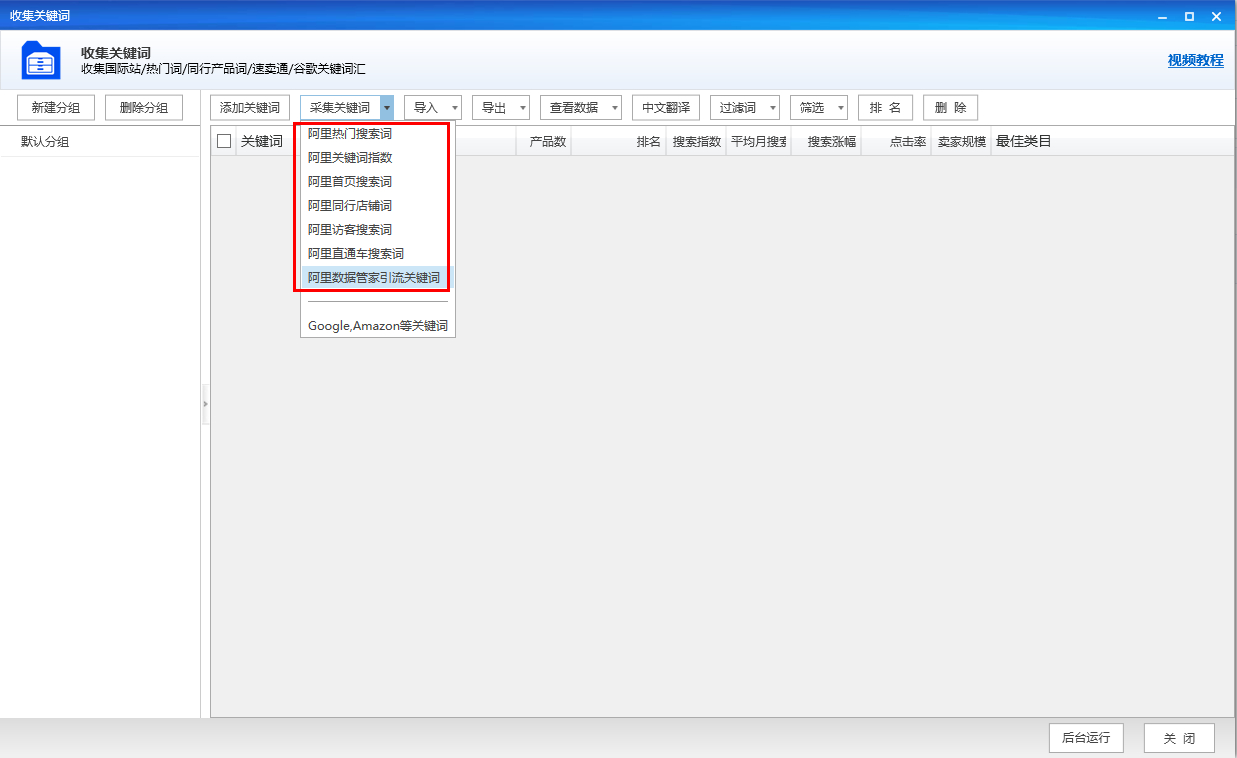This screenshot has width=1237, height=758.
Task: Choose 阿里首页搜索词 from the menu
Action: pyautogui.click(x=377, y=181)
